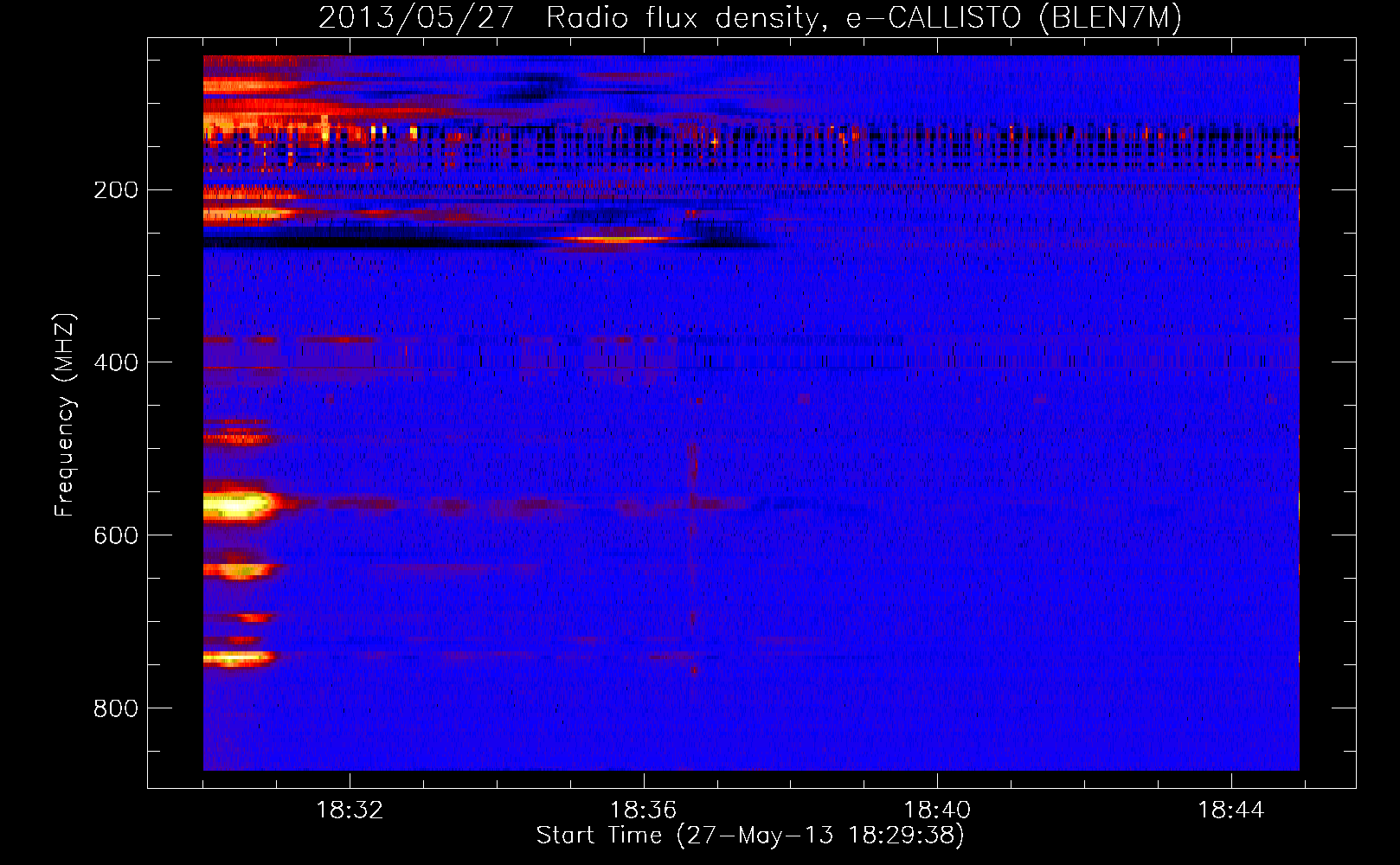The height and width of the screenshot is (865, 1400).
Task: Click the plot title showing e-CALLISTO (BLEN7M)
Action: (750, 17)
